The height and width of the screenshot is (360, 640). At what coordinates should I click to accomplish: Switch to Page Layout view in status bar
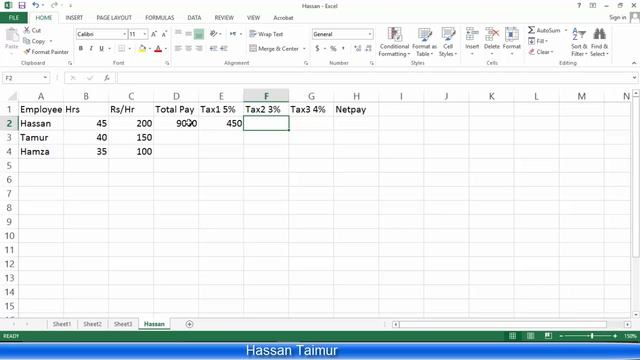point(530,336)
